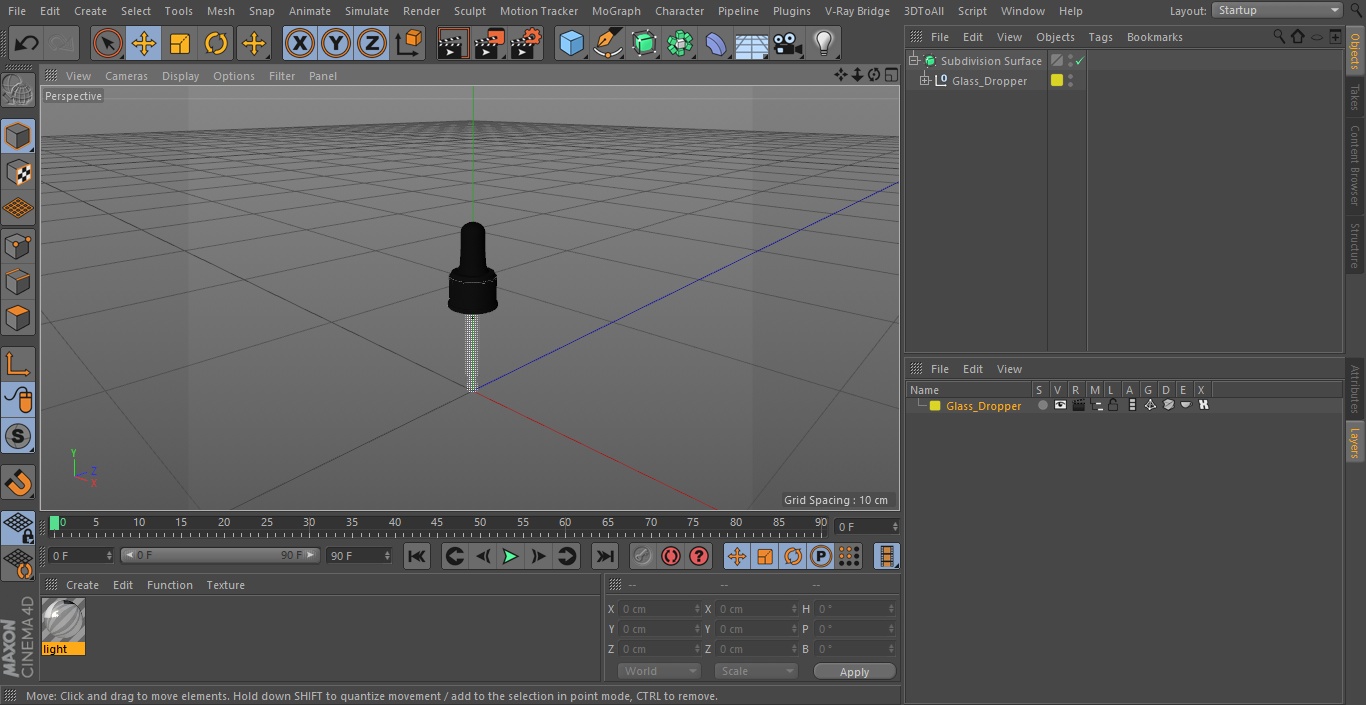Go to end of animation
1366x705 pixels.
(605, 556)
